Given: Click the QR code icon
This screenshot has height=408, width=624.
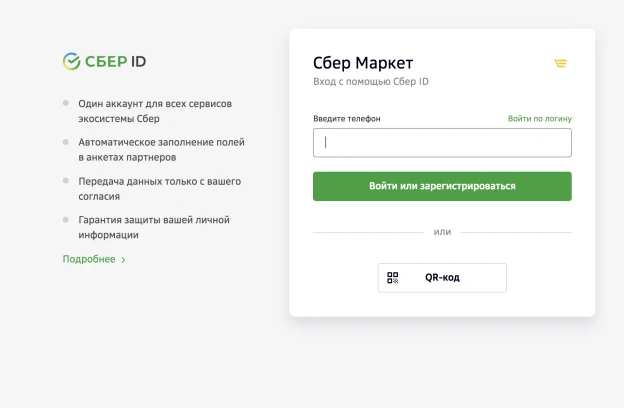Looking at the screenshot, I should click(392, 277).
